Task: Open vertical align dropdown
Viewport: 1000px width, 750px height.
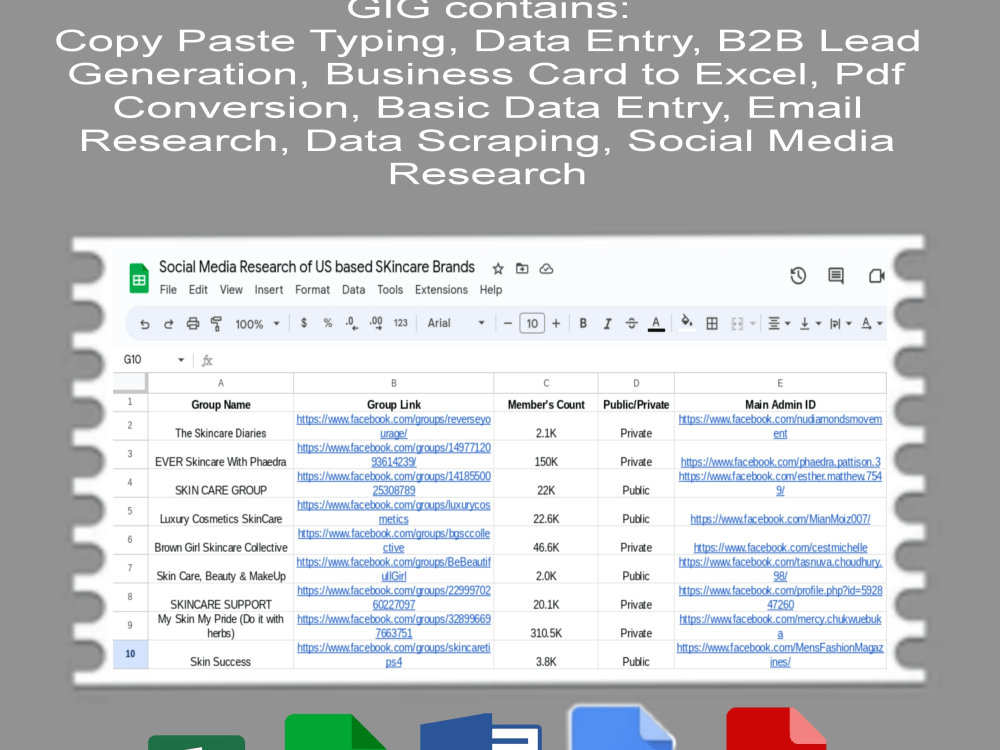Action: [809, 323]
